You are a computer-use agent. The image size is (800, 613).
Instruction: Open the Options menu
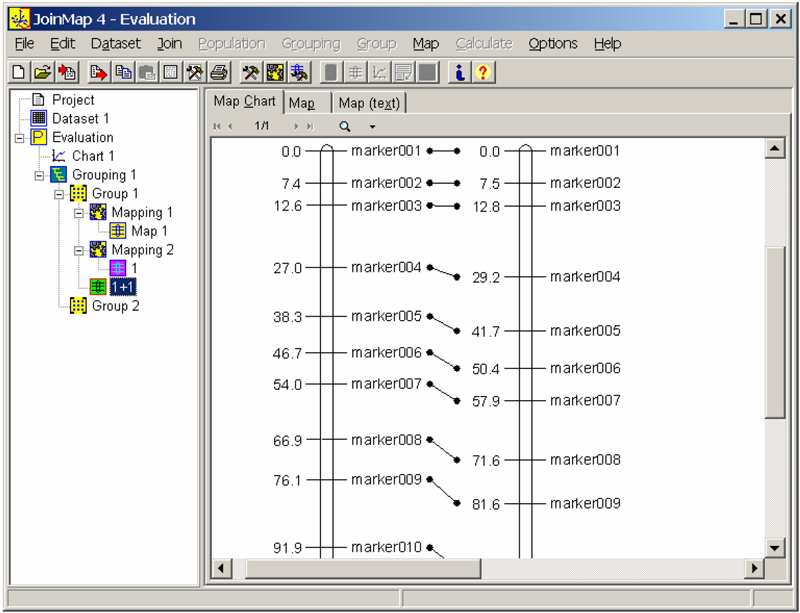pyautogui.click(x=553, y=44)
